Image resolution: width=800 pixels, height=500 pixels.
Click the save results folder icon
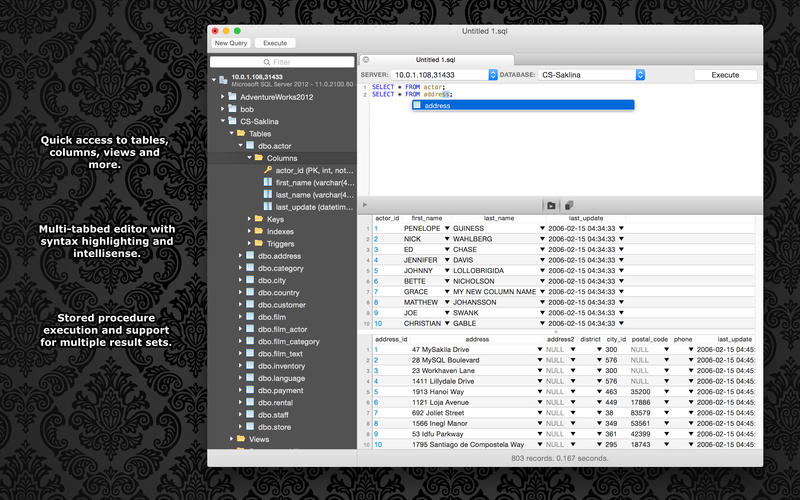coord(551,205)
